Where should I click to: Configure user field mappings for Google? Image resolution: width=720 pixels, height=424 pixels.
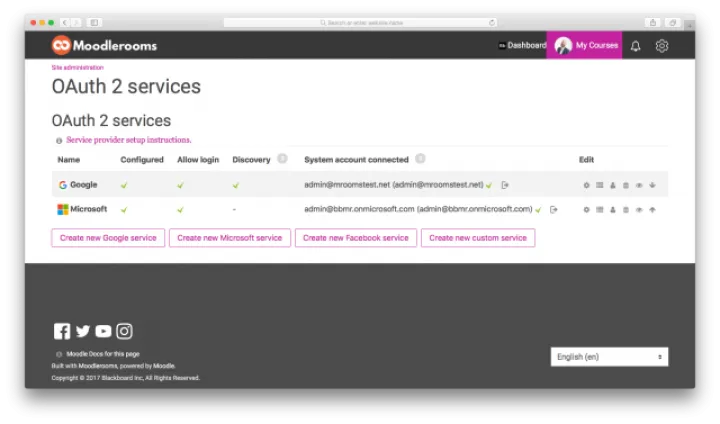(613, 185)
